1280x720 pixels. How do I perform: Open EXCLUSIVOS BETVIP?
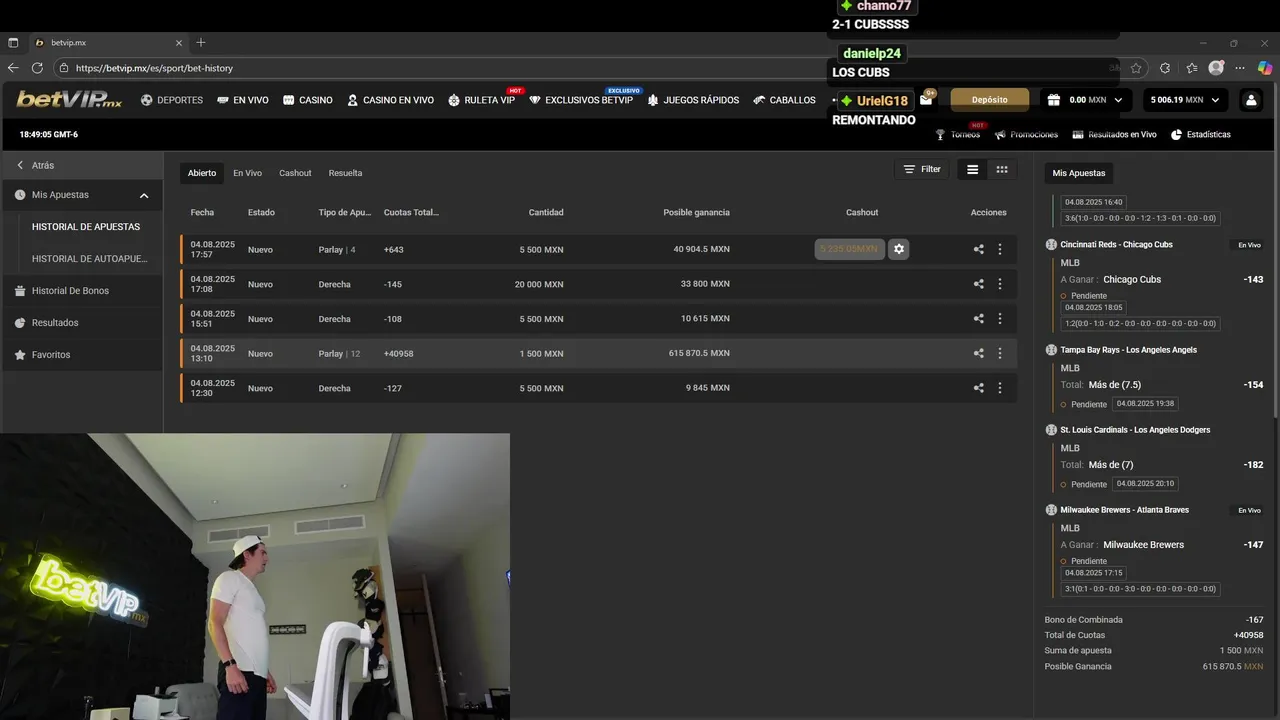(581, 100)
